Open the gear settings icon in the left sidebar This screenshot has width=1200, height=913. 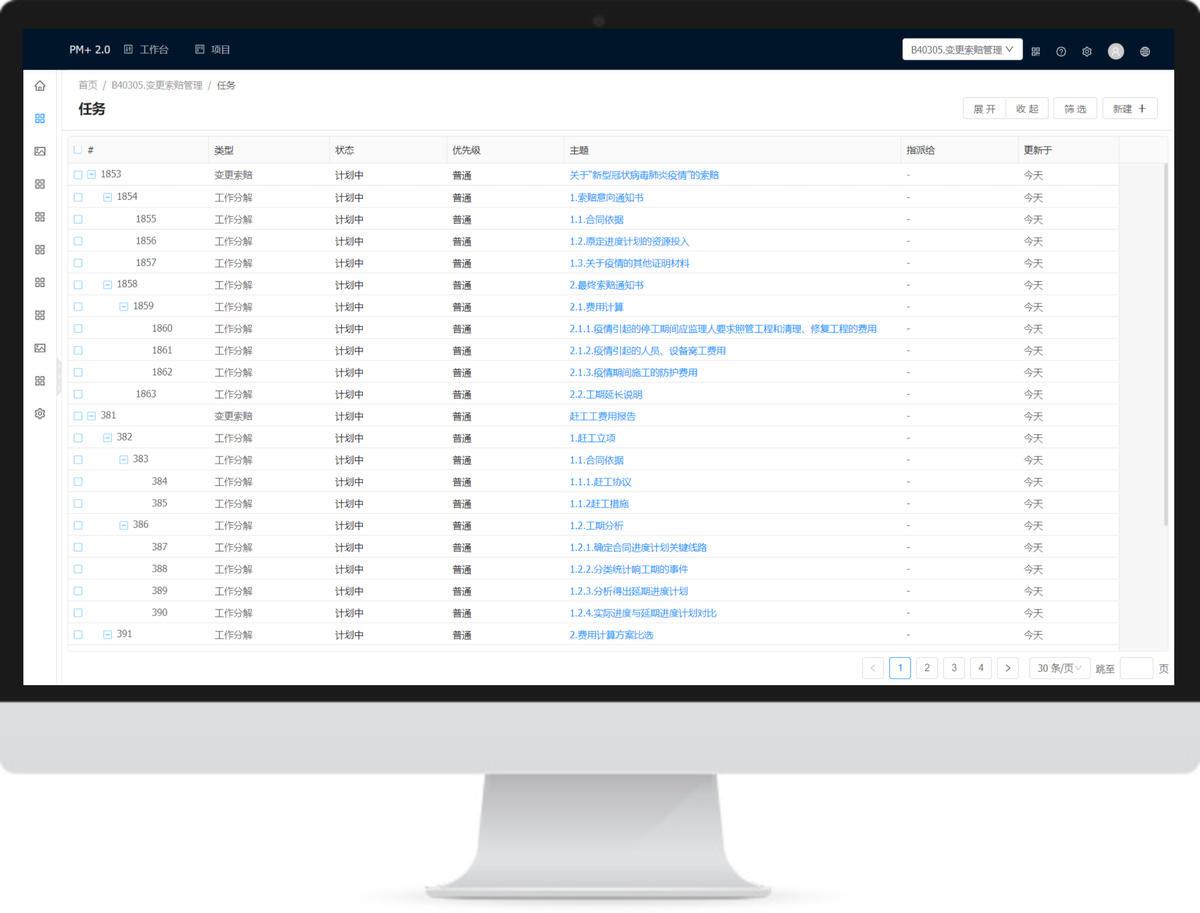coord(40,413)
